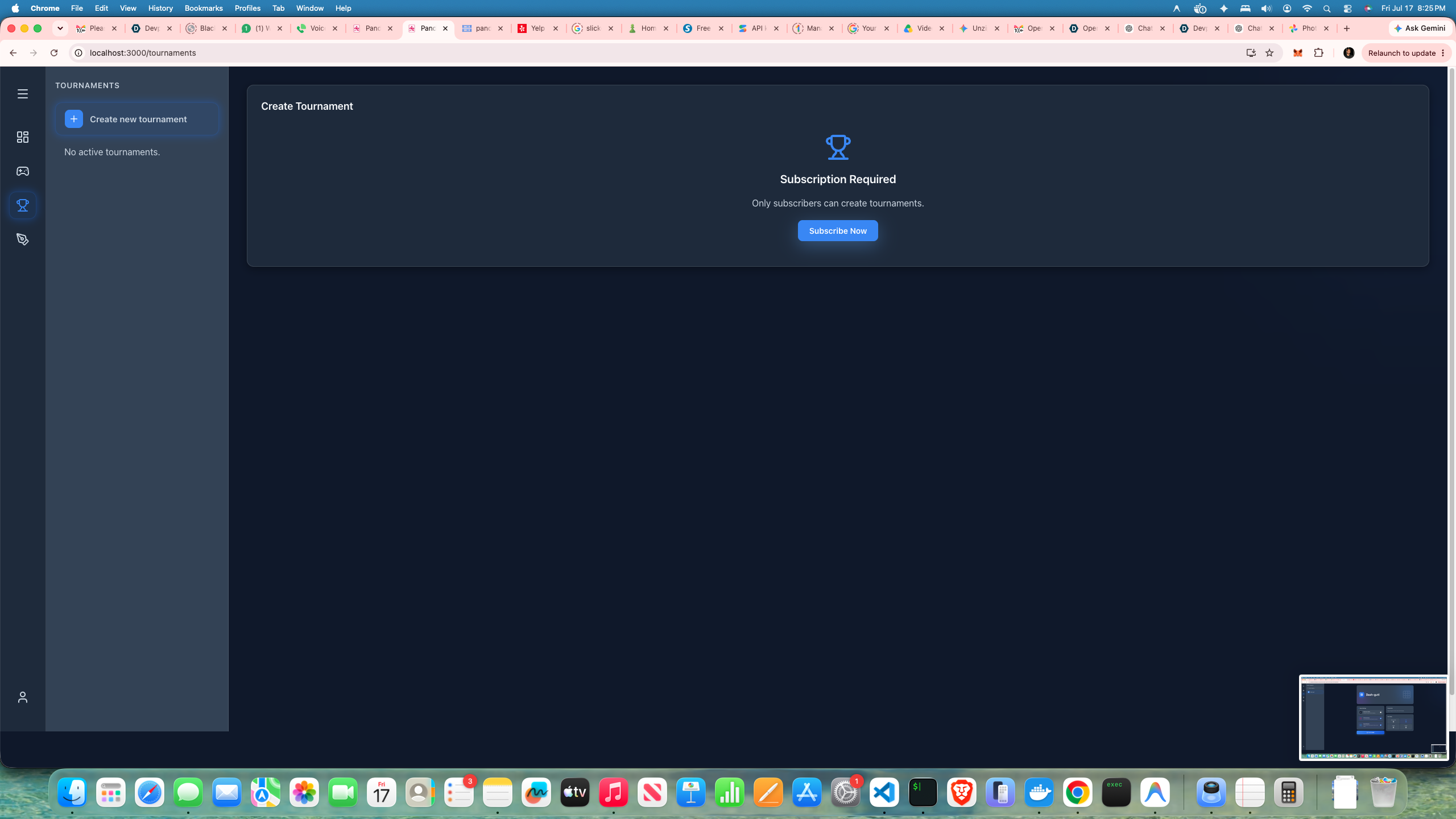The height and width of the screenshot is (819, 1456).
Task: Open the History menu
Action: point(160,8)
